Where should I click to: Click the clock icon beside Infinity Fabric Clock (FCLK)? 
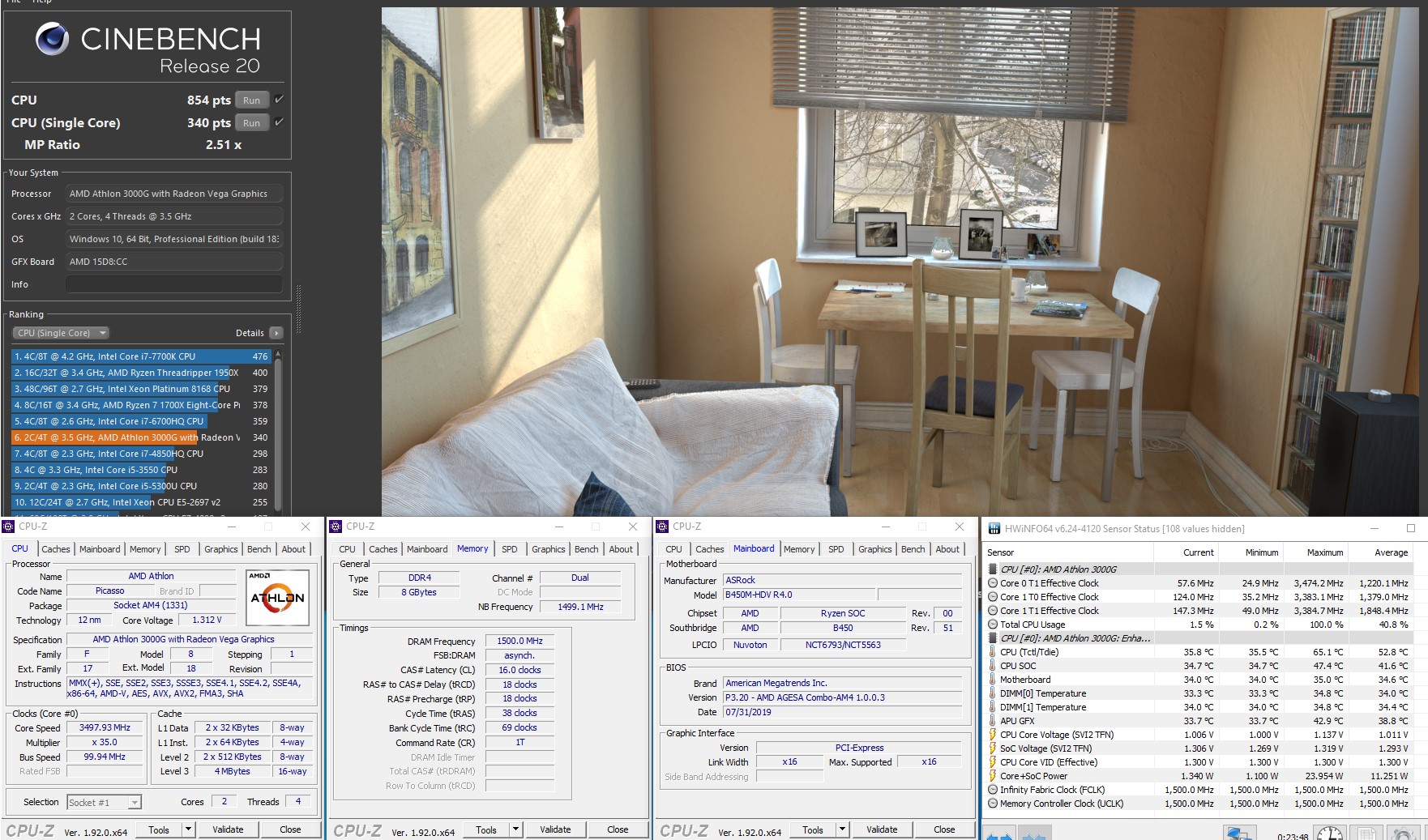point(993,790)
